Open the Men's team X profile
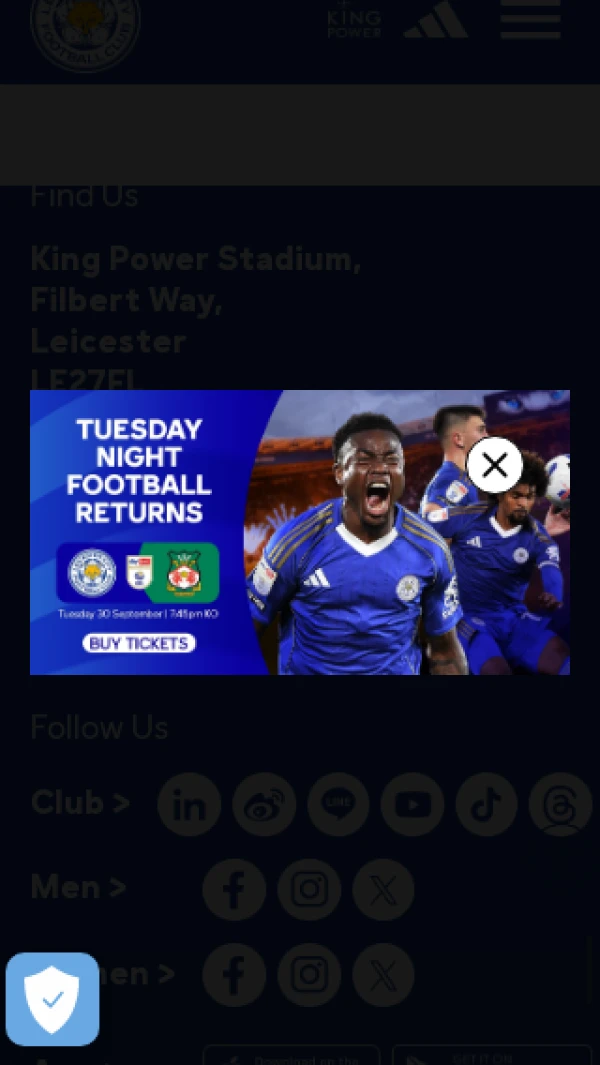This screenshot has width=600, height=1065. 383,890
